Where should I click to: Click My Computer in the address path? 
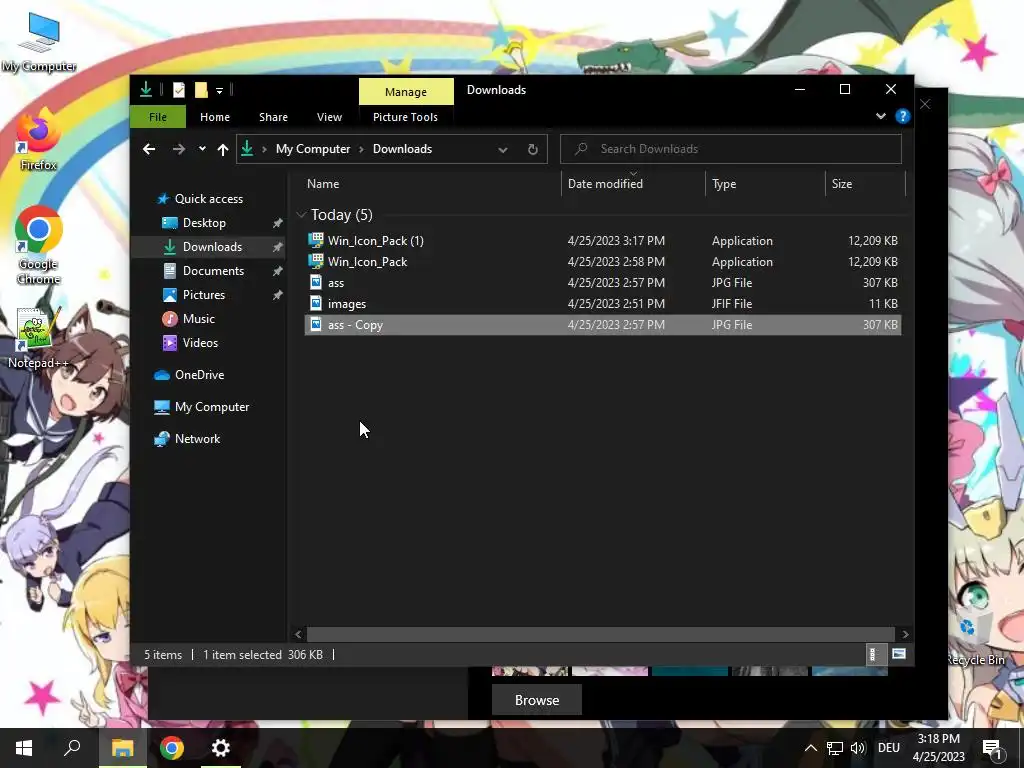point(313,149)
